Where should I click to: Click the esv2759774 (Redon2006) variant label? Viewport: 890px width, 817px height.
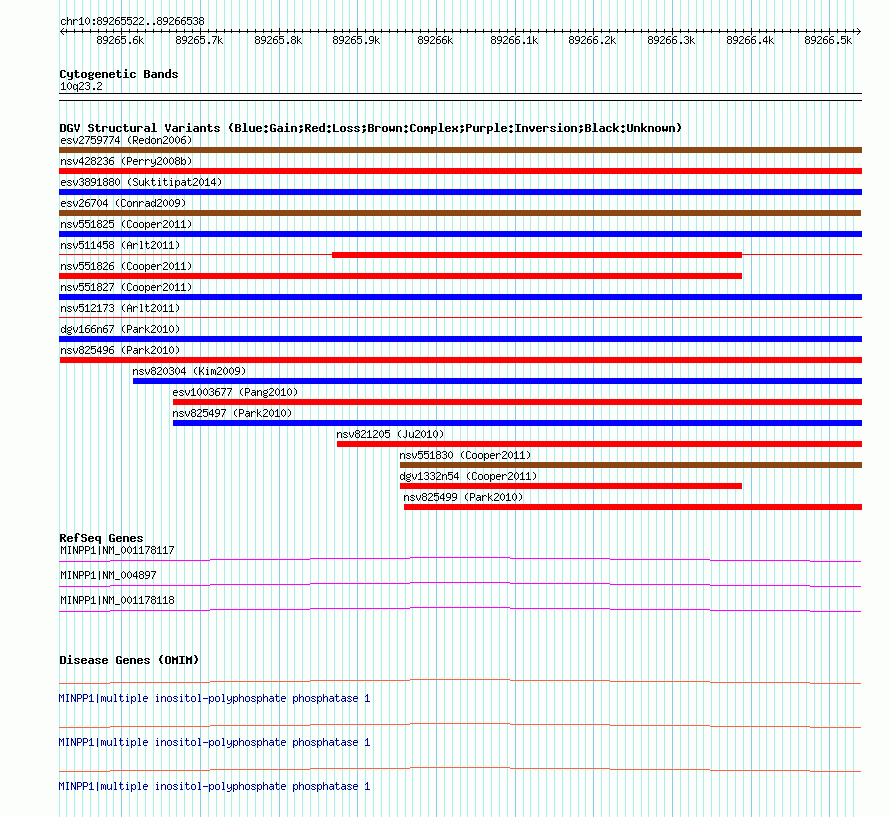[x=126, y=140]
